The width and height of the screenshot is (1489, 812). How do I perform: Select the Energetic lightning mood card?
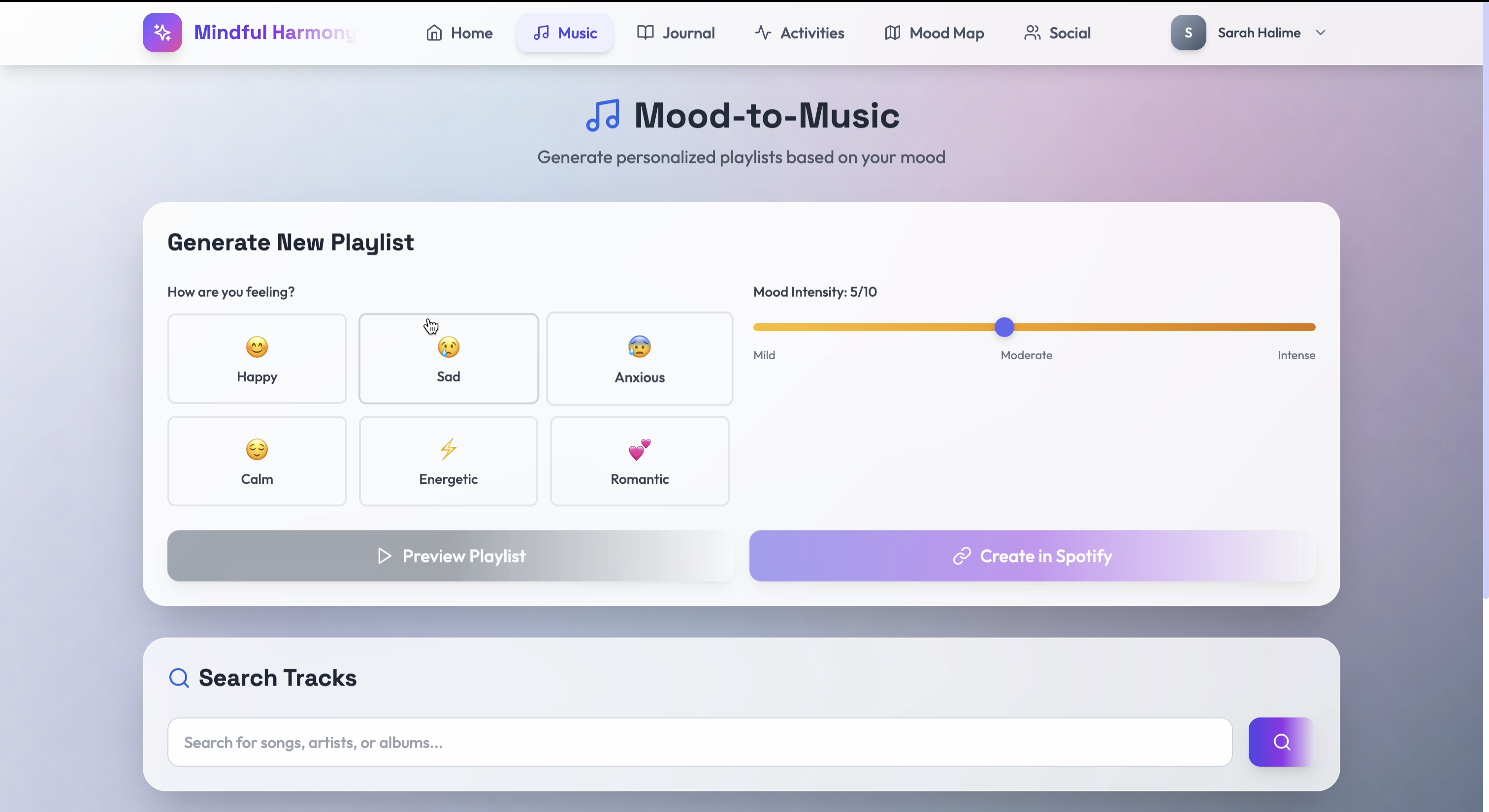[x=448, y=461]
